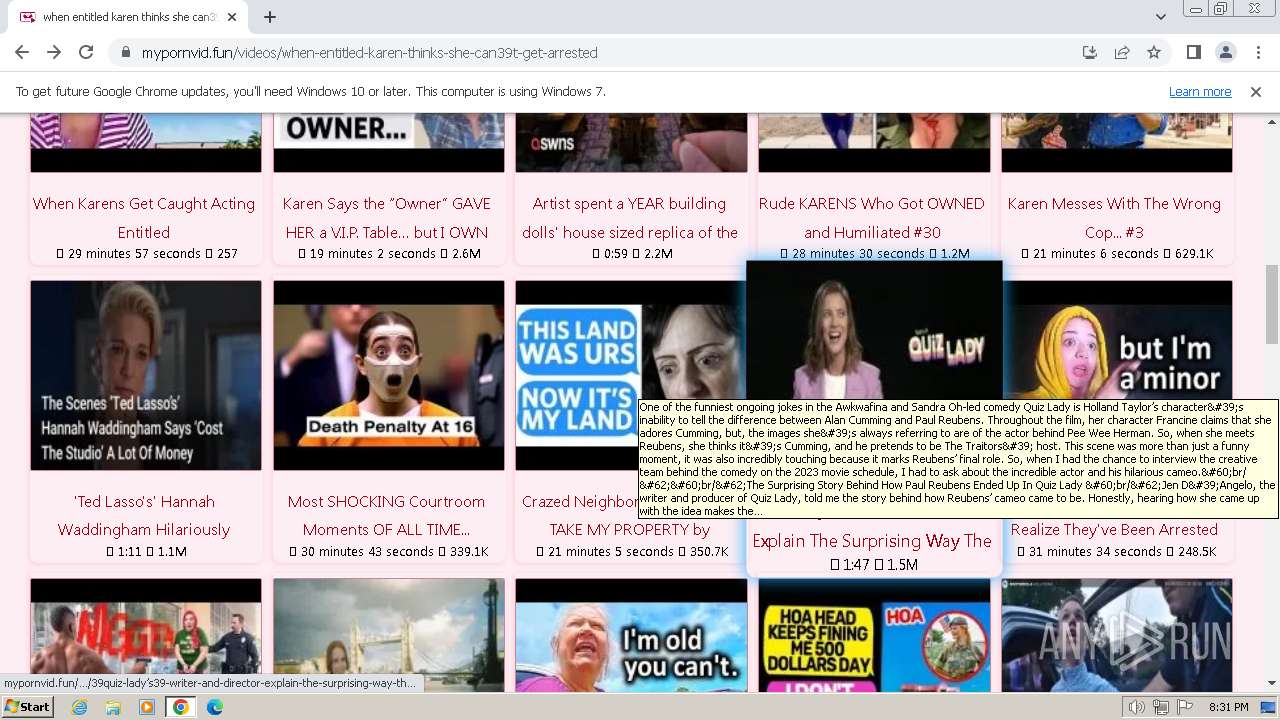Viewport: 1280px width, 720px height.
Task: Open 'Explain The Surprising Way The' title
Action: pos(872,541)
